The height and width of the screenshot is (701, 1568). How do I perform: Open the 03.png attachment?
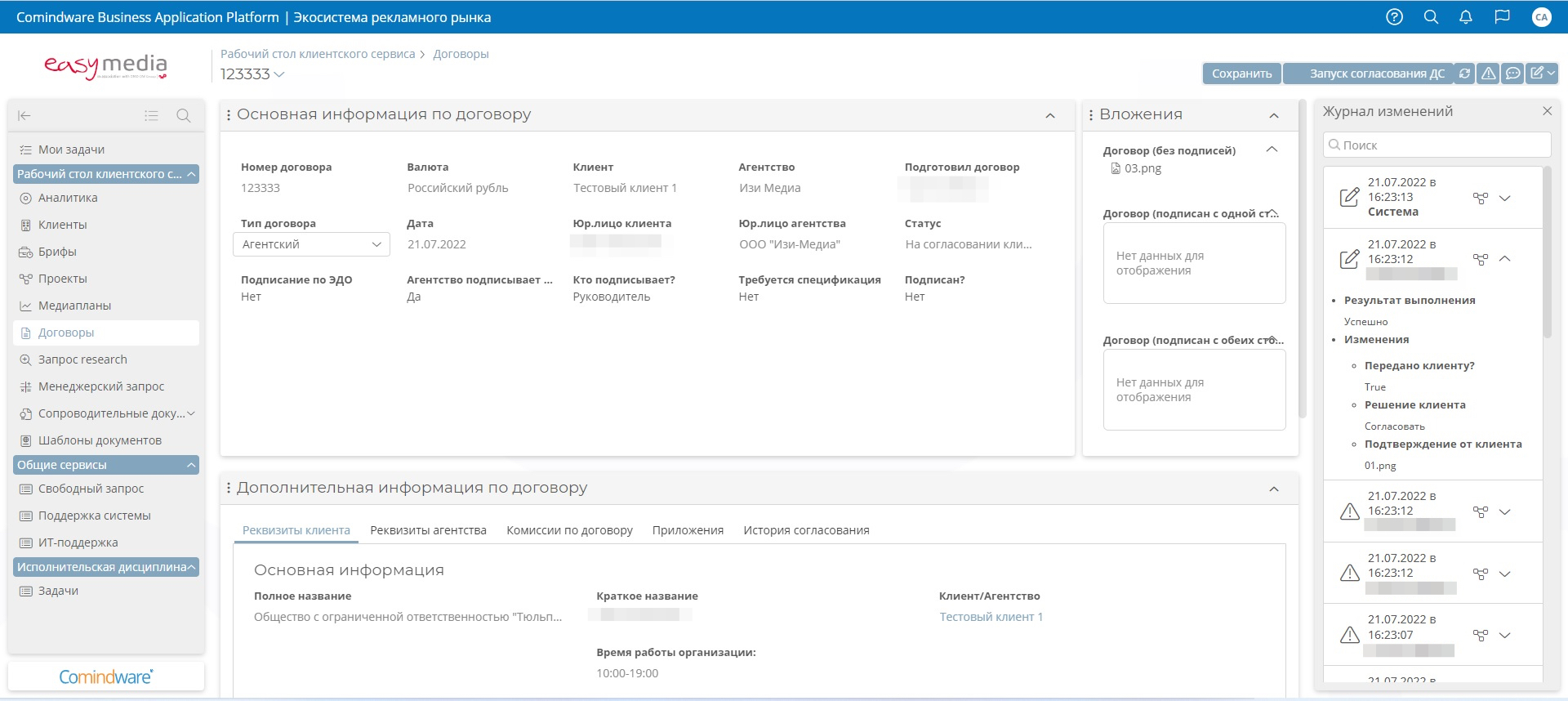1136,168
